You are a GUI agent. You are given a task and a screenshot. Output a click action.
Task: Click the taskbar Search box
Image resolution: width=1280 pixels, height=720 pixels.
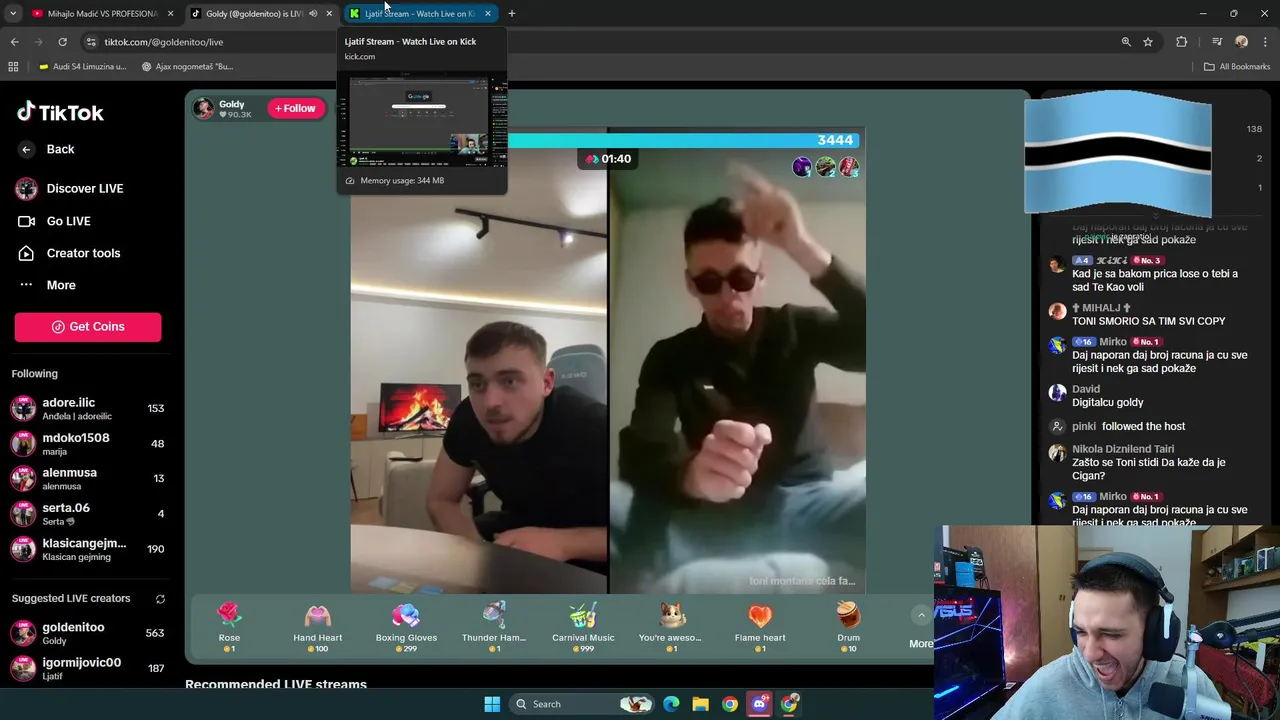[x=583, y=704]
